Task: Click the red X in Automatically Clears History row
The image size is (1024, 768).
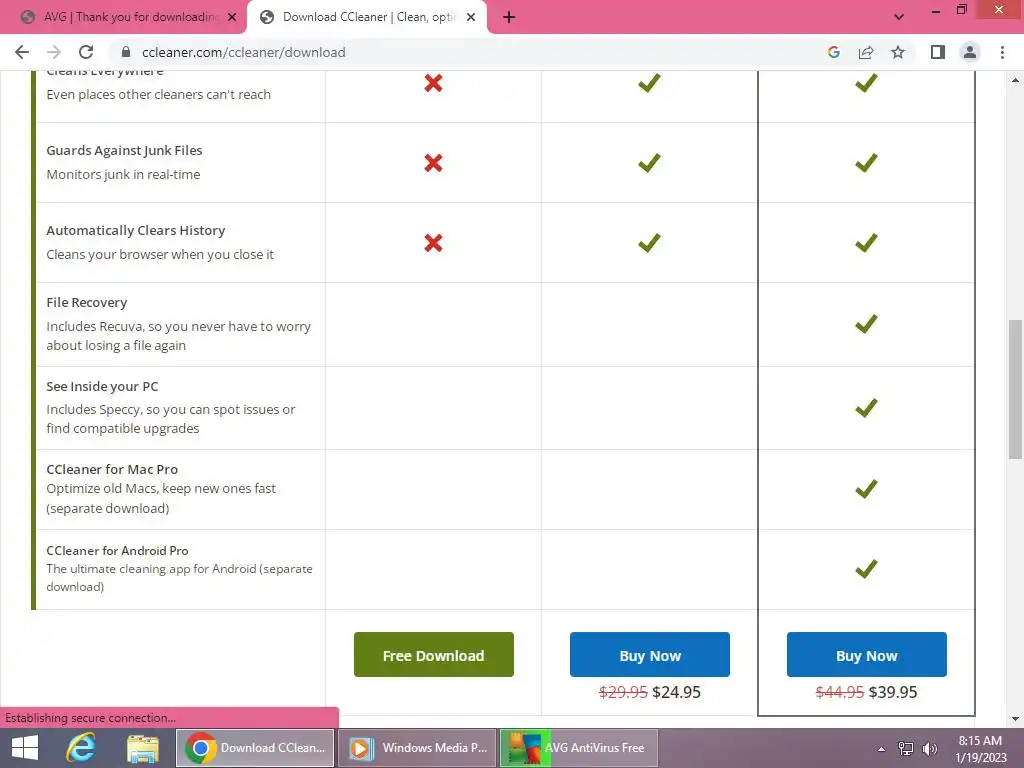Action: tap(433, 243)
